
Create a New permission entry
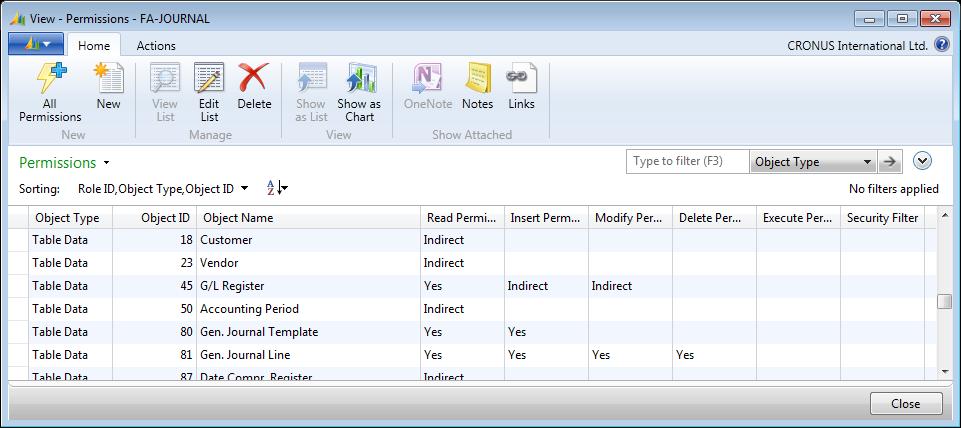(x=108, y=86)
